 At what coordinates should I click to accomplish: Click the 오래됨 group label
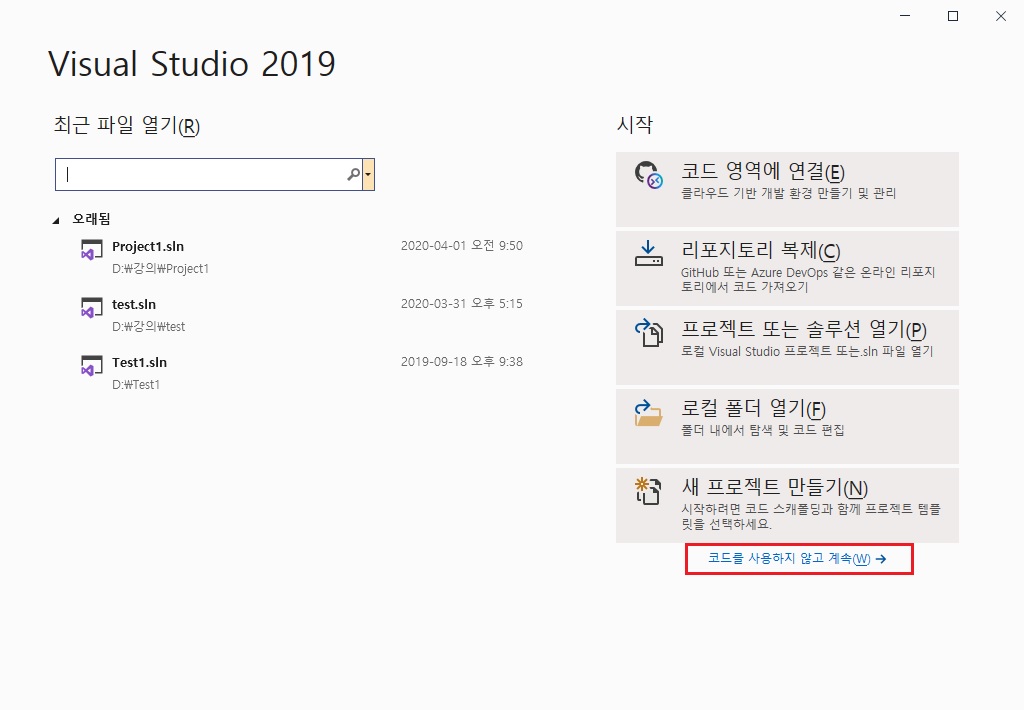(91, 219)
